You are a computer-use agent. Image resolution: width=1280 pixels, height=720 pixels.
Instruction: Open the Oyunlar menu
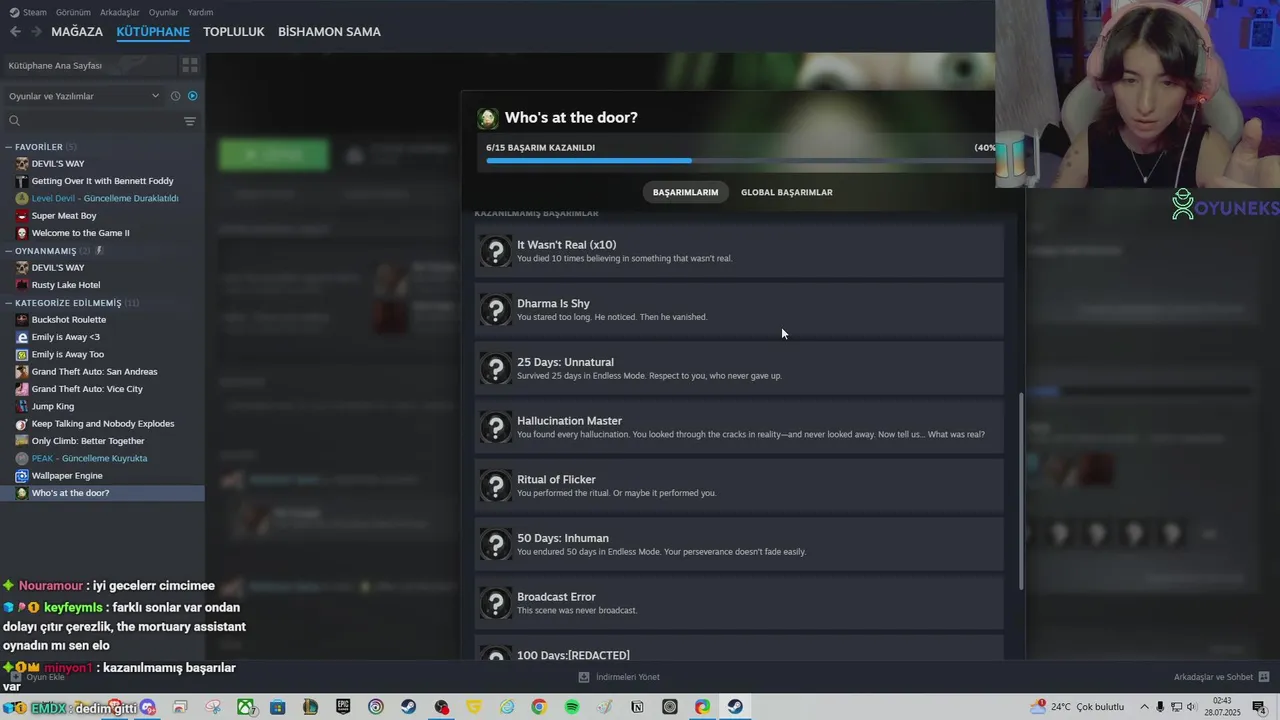pos(164,12)
